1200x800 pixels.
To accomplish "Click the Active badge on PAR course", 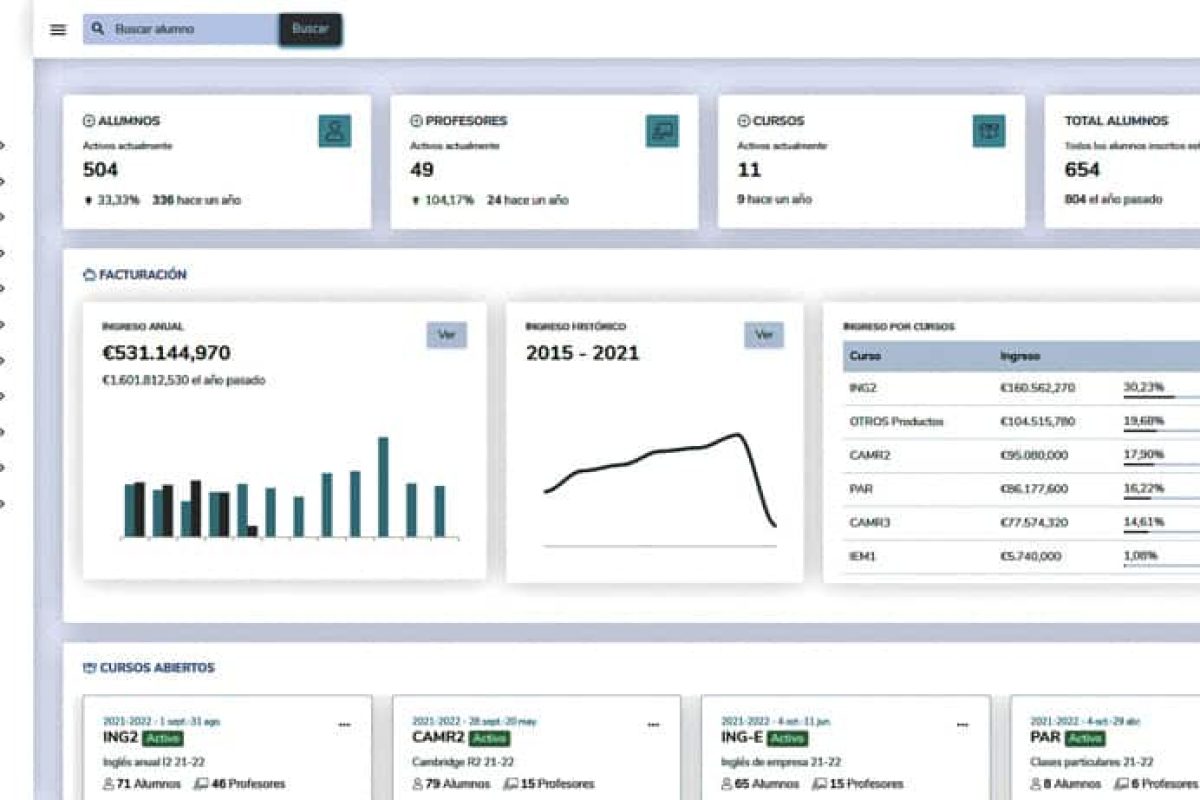I will point(1085,738).
